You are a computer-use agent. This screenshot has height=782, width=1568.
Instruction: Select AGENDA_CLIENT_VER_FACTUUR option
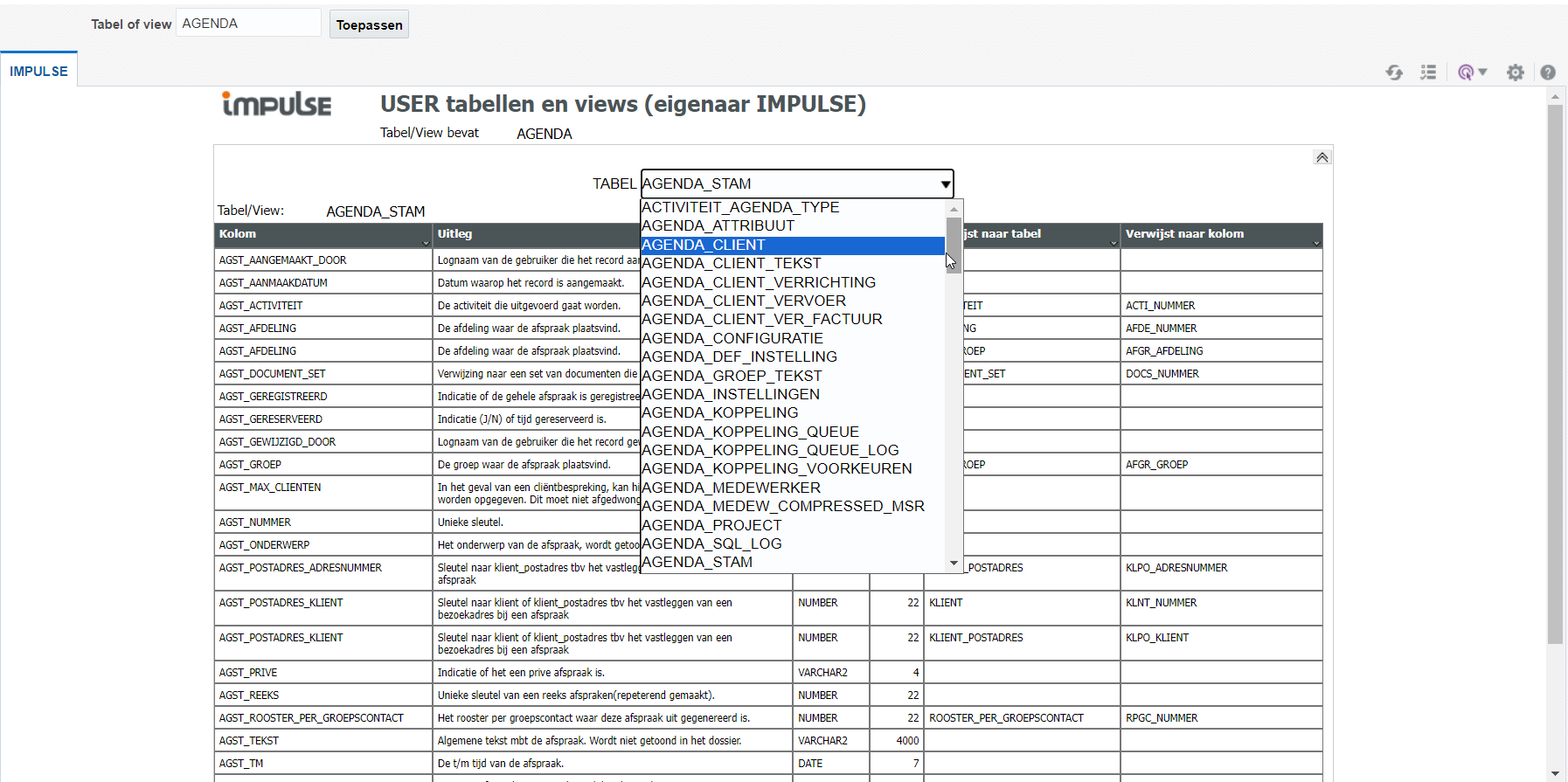point(793,319)
